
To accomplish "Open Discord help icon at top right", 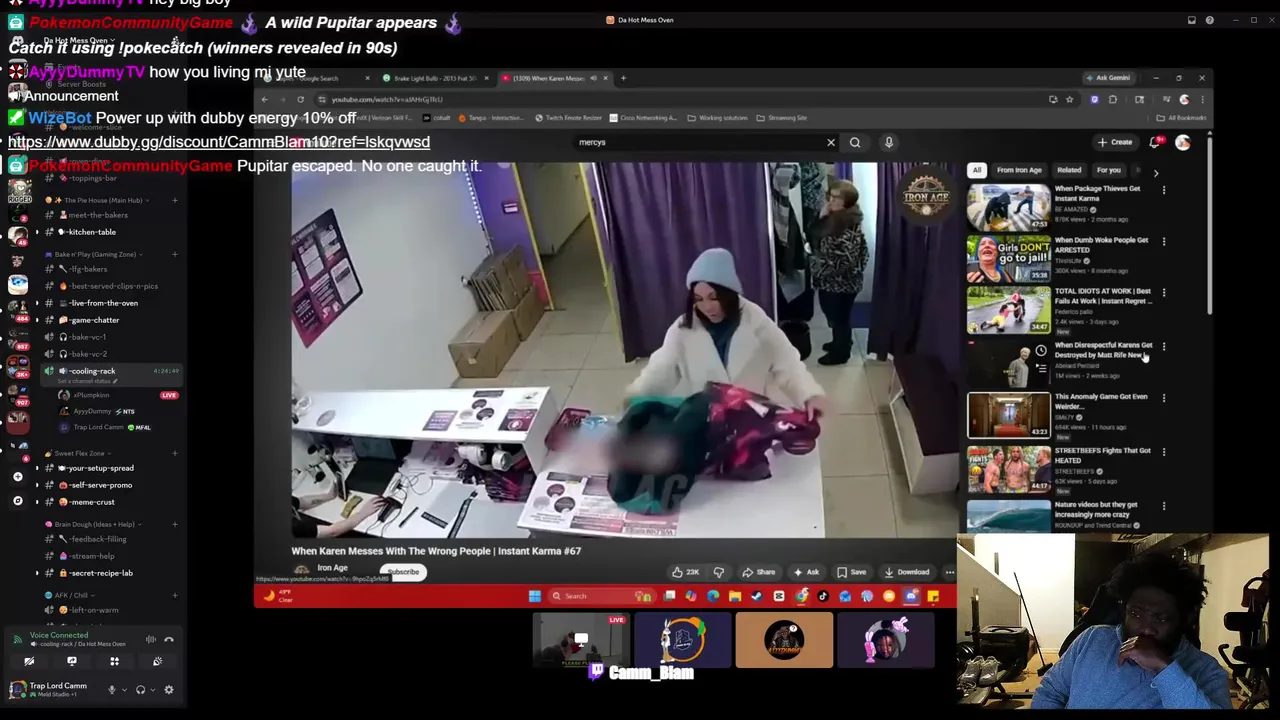I will pos(1209,20).
